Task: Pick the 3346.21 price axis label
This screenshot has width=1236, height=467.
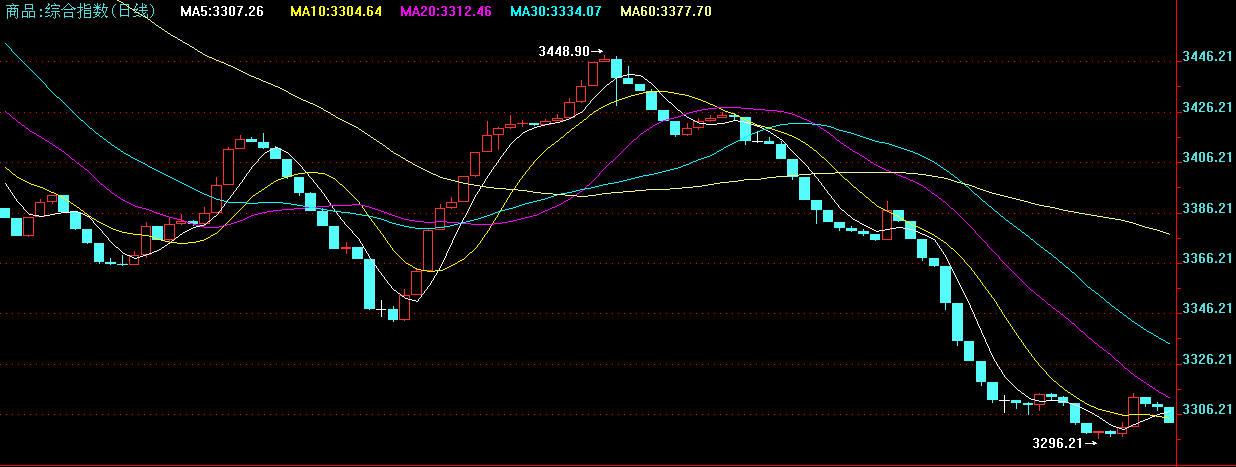Action: click(x=1206, y=309)
